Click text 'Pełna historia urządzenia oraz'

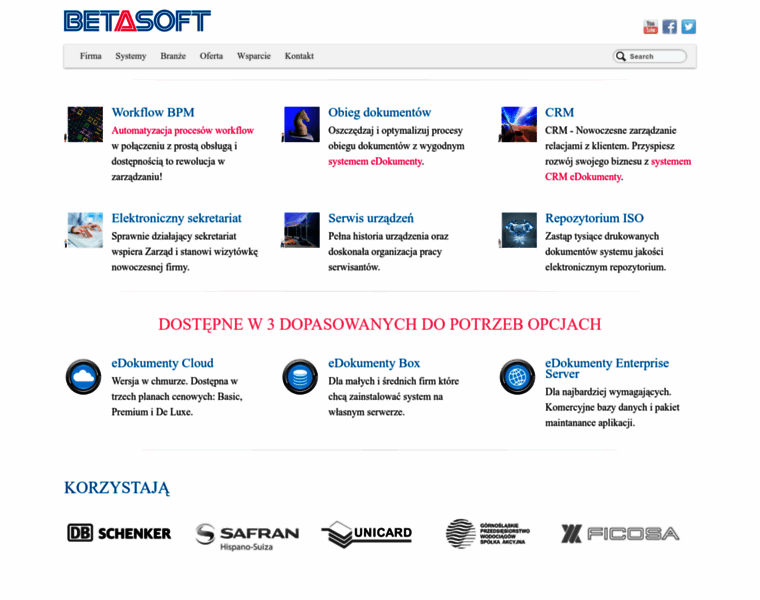[x=388, y=236]
